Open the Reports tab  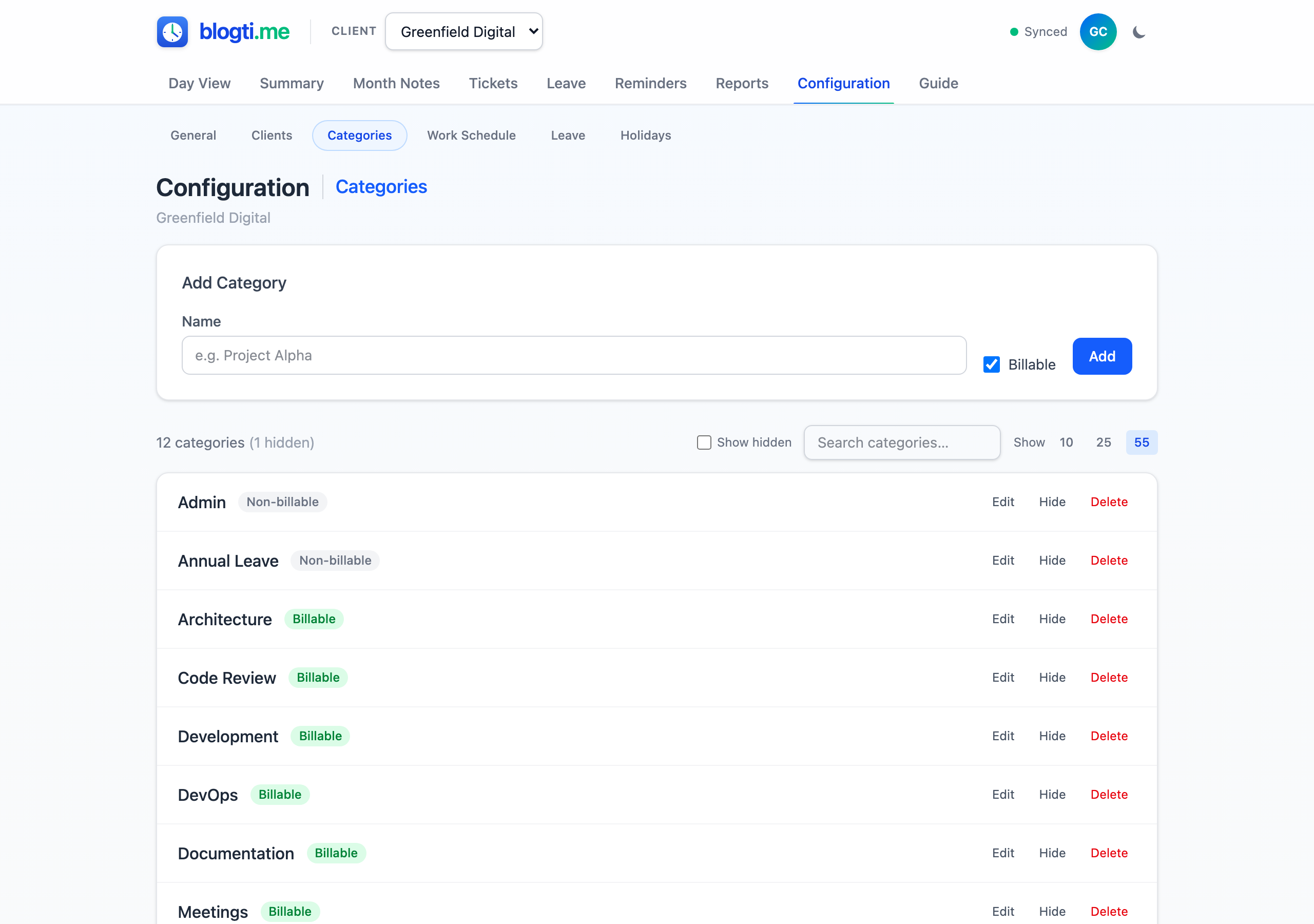(742, 83)
